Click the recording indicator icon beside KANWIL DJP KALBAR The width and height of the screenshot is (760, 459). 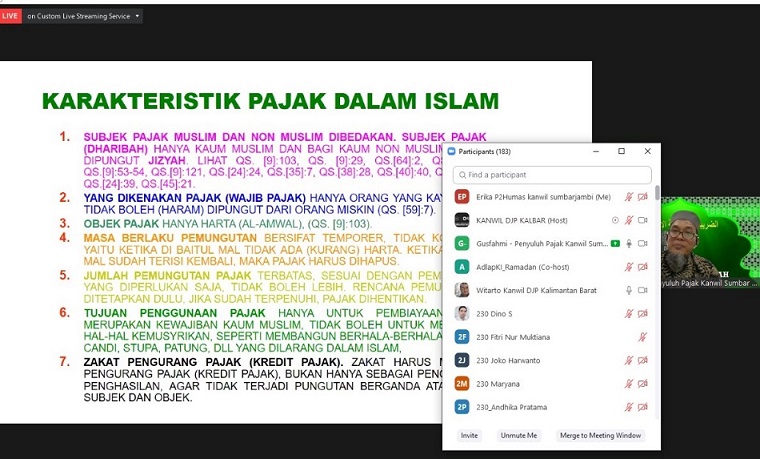point(615,220)
